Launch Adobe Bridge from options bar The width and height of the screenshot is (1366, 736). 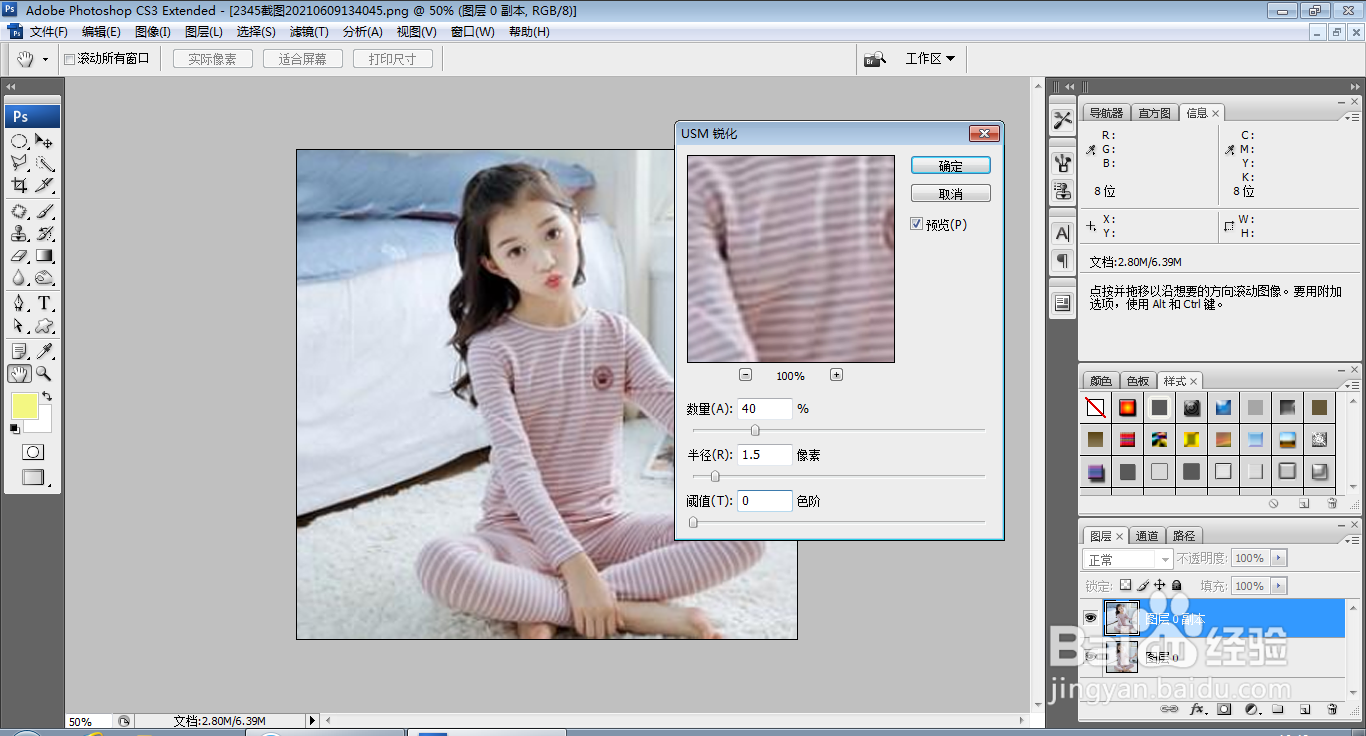click(x=875, y=59)
